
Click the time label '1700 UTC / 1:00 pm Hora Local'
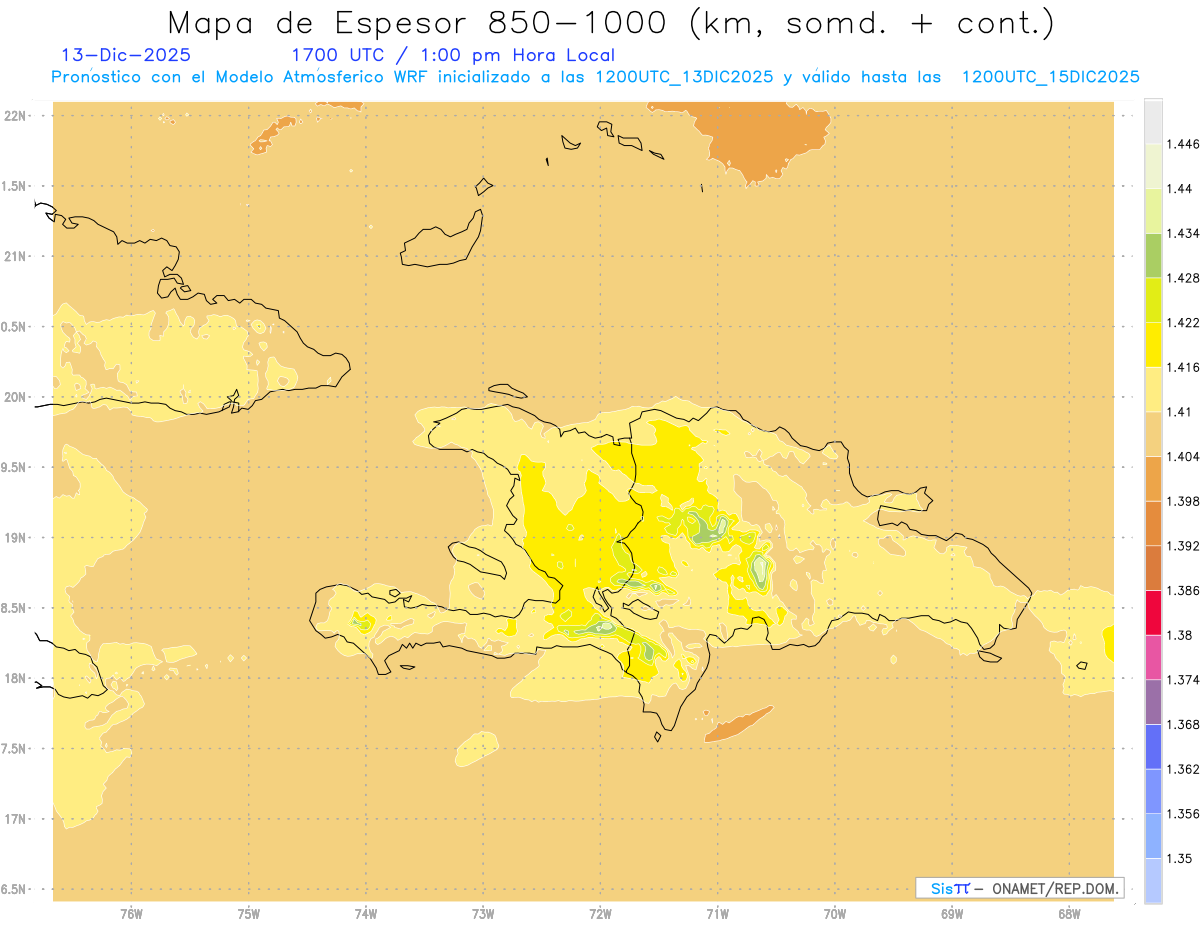tap(453, 56)
